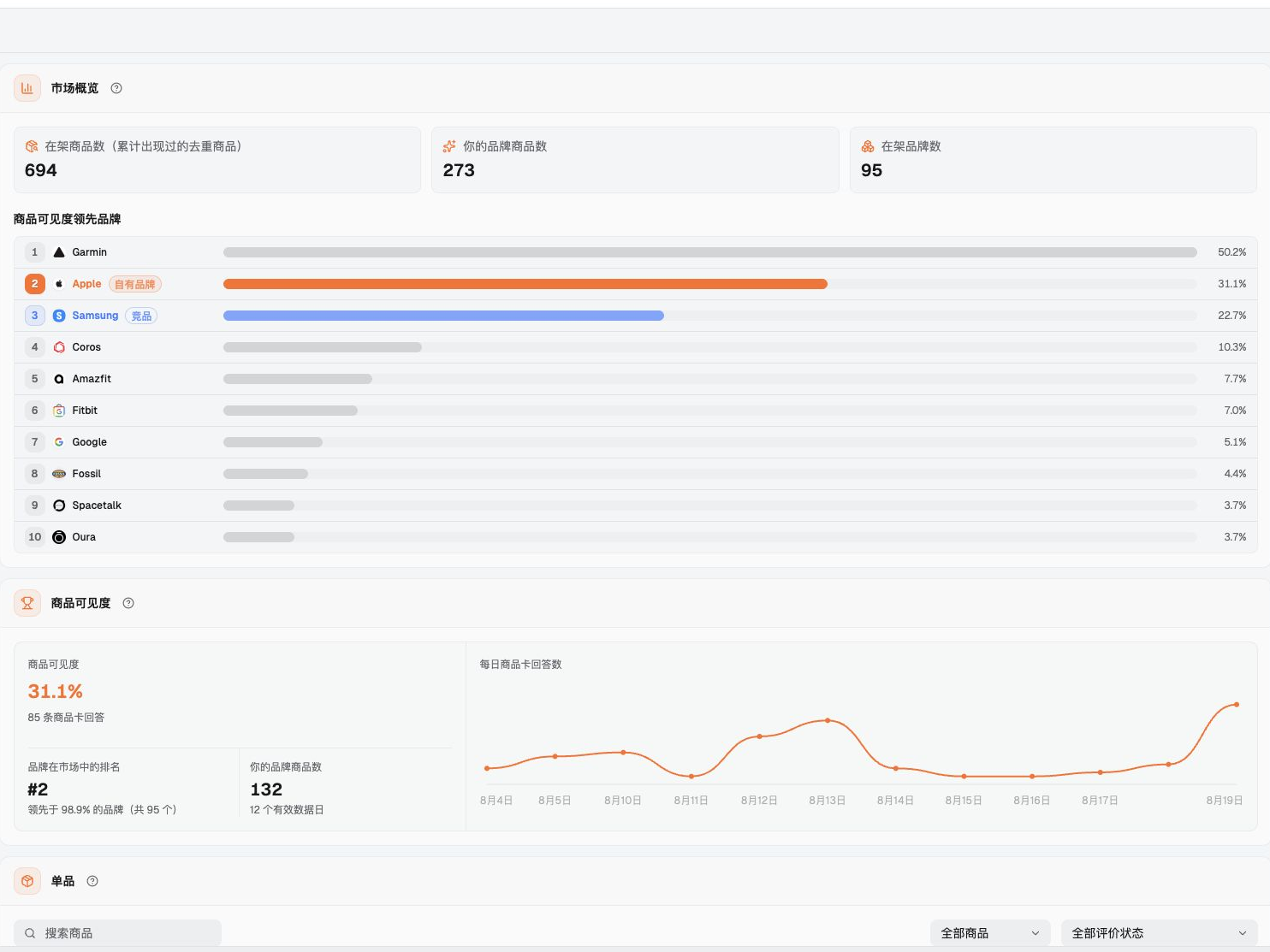
Task: Click the 4.4% value for Fossil
Action: (x=1235, y=474)
